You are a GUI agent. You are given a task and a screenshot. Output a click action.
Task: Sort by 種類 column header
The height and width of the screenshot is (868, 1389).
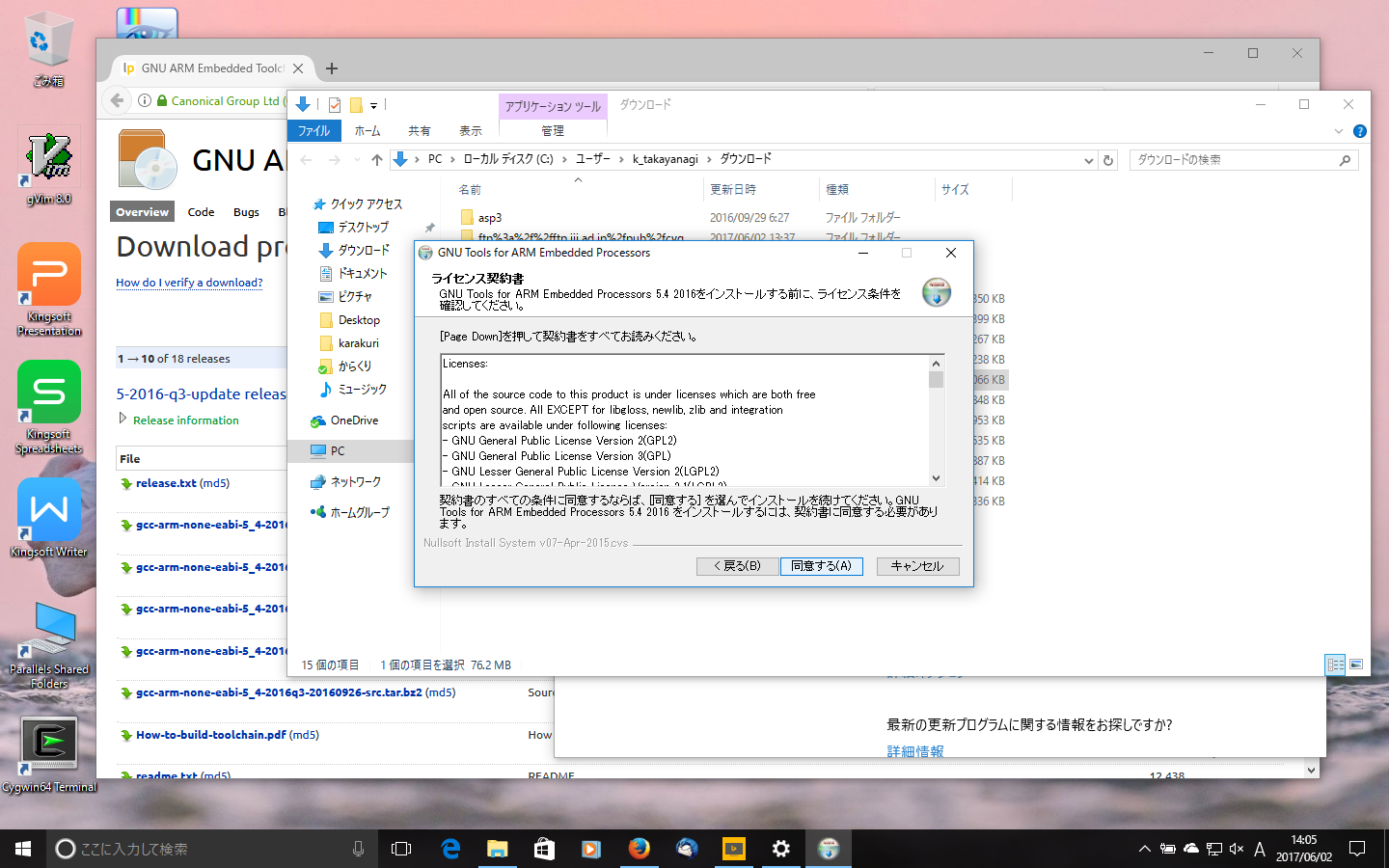[x=837, y=190]
